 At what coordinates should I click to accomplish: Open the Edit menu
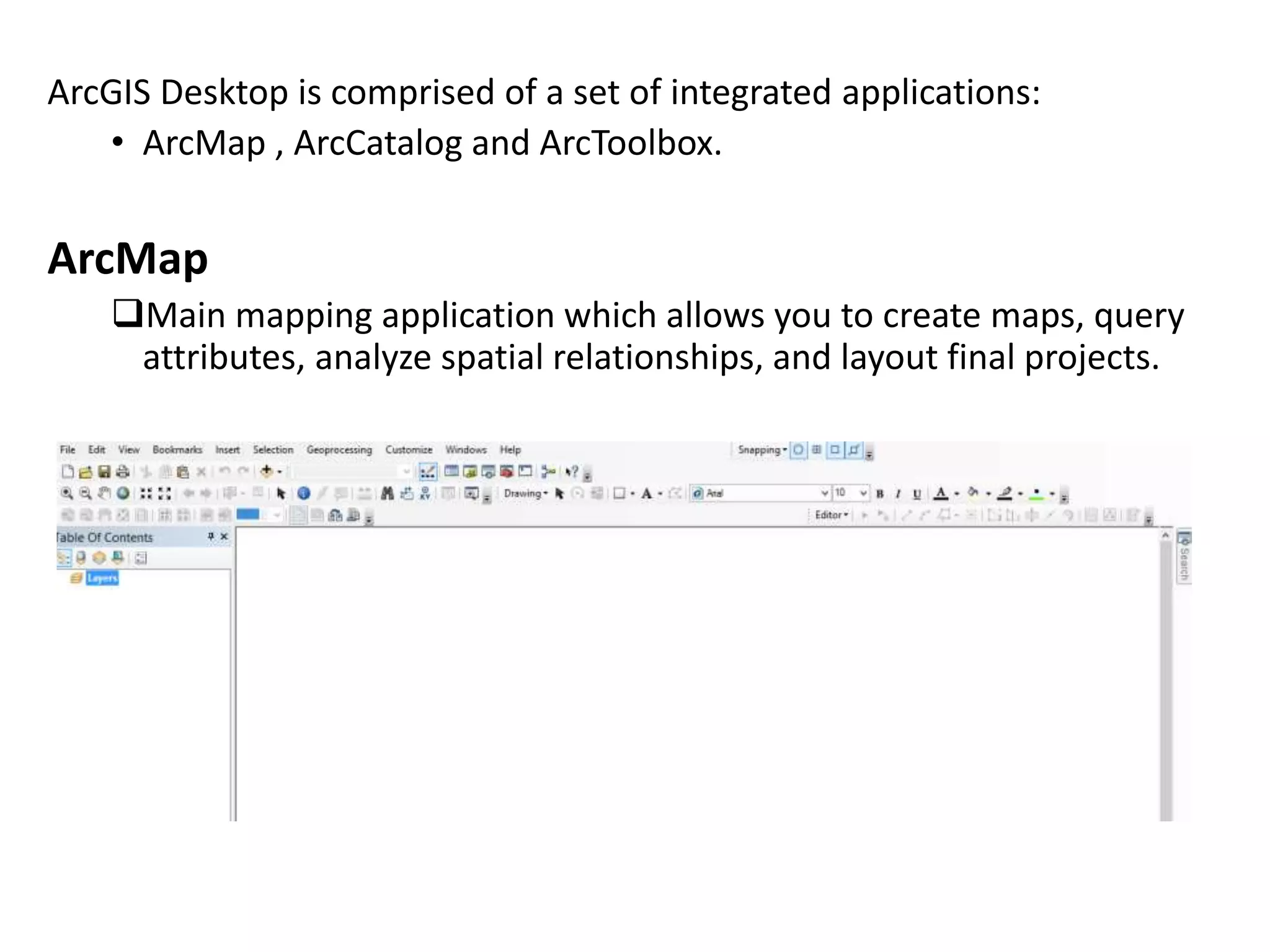(97, 449)
